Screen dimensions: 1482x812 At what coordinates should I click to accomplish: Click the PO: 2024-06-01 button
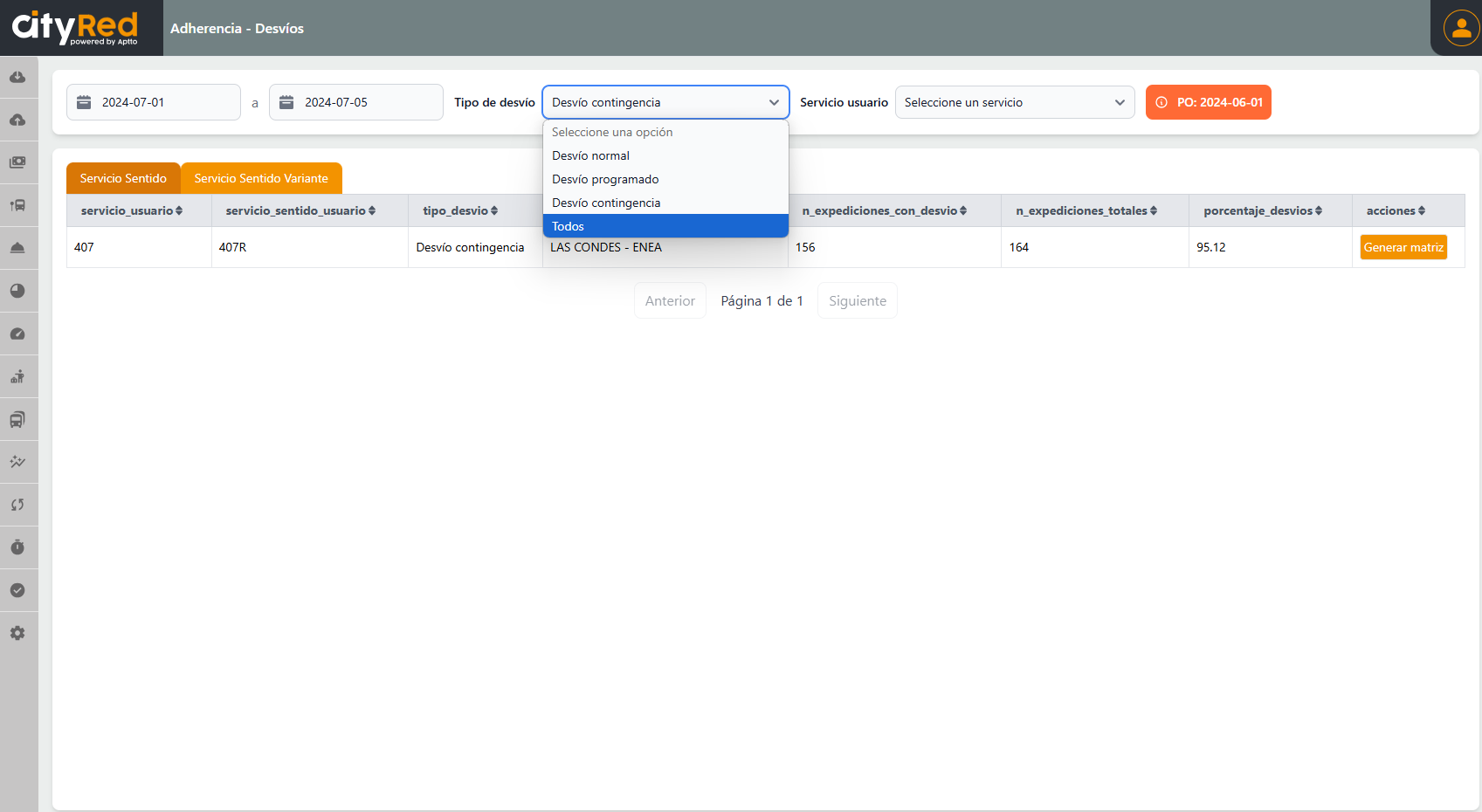coord(1208,102)
